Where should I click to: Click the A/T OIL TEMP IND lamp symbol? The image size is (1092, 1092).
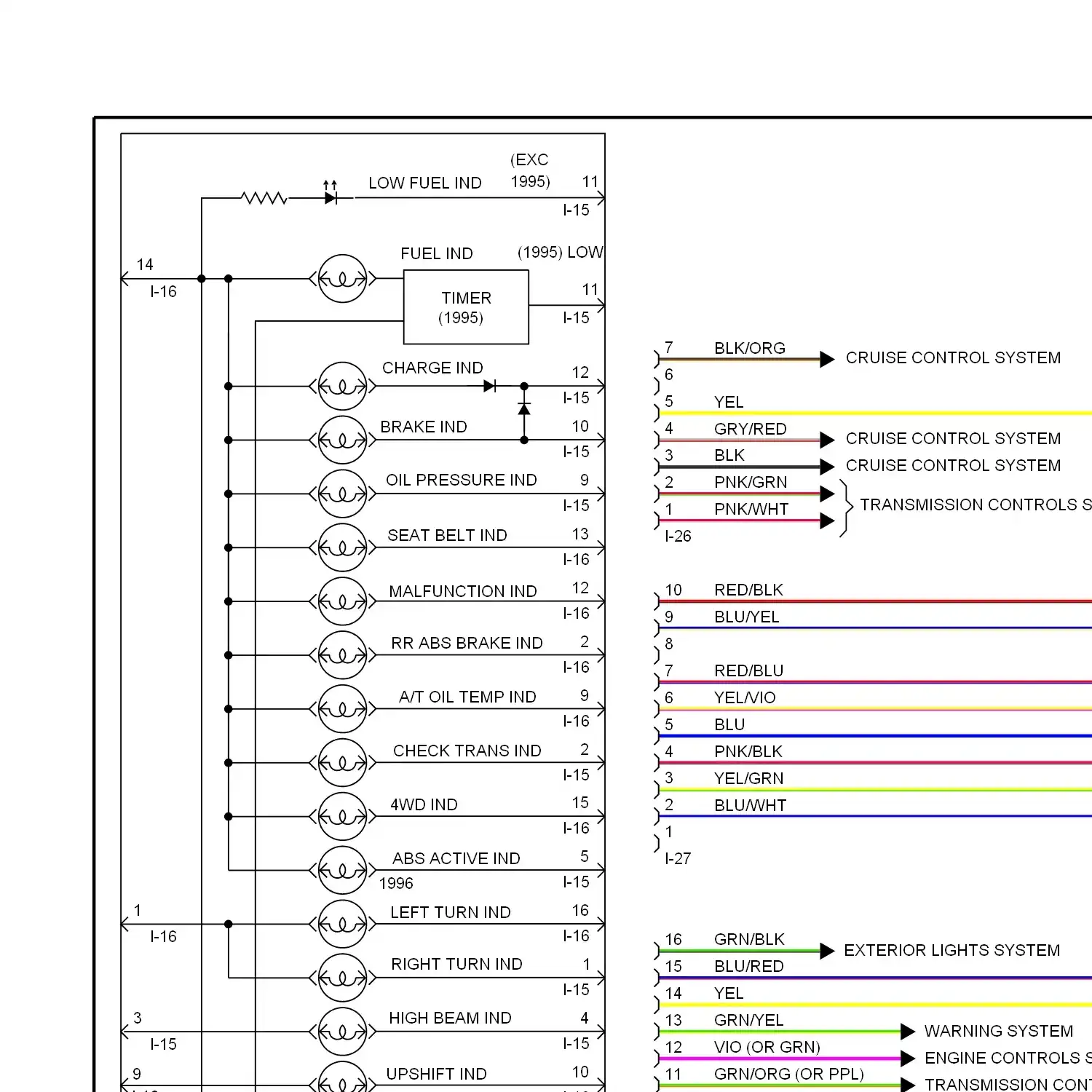[x=342, y=709]
